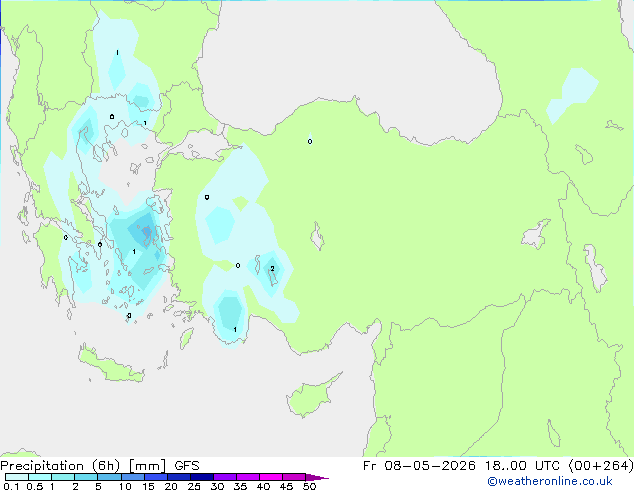Pick the dark navy 25–30 mm swatch
The image size is (634, 490).
coord(202,477)
